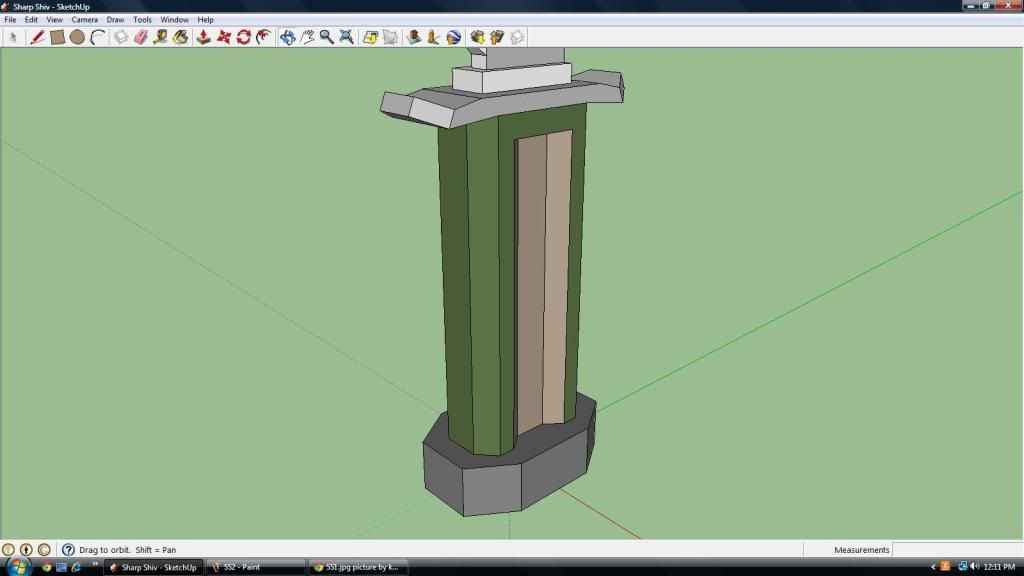Pick the Rotate tool
The image size is (1024, 576).
click(x=243, y=37)
